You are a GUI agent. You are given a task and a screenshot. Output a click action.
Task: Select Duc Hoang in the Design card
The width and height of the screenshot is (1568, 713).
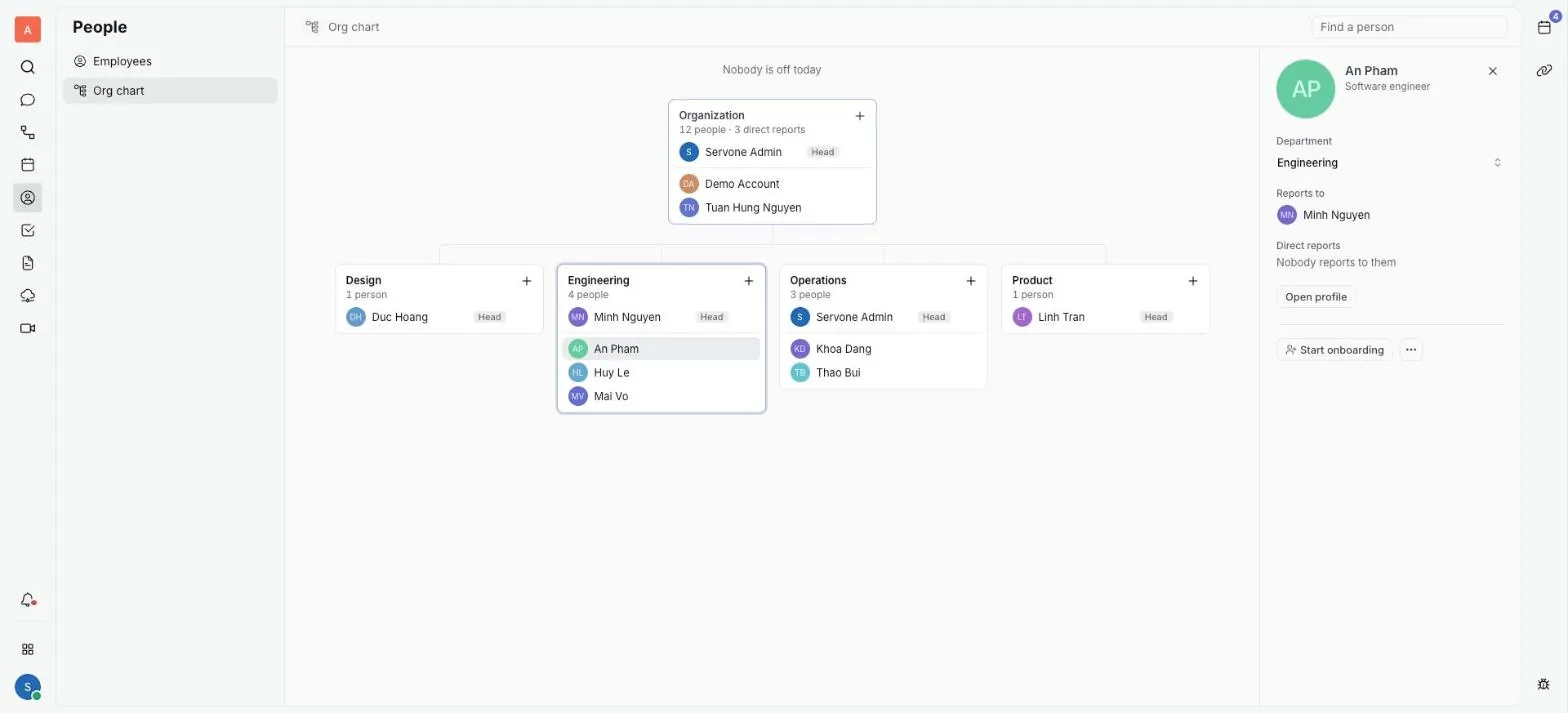tap(439, 317)
